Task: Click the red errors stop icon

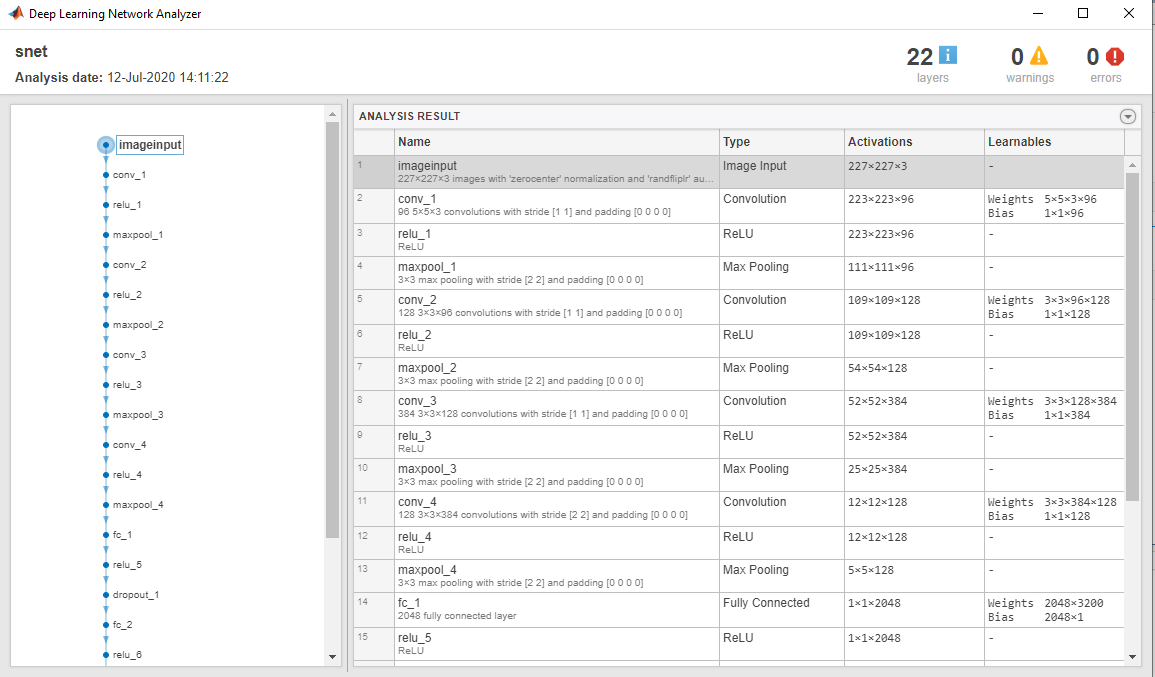Action: [1115, 56]
